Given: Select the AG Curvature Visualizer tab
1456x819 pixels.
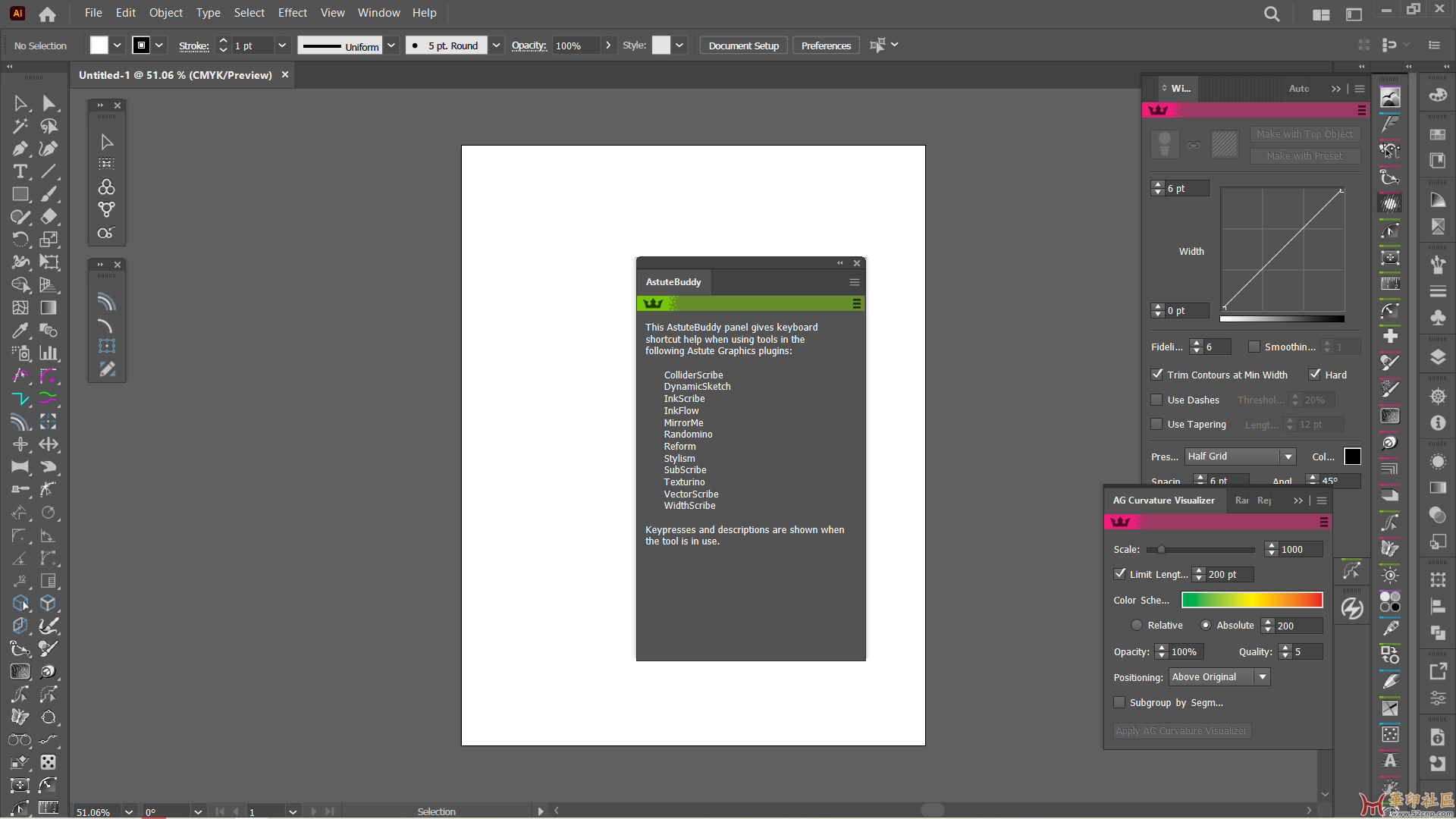Looking at the screenshot, I should (1163, 500).
